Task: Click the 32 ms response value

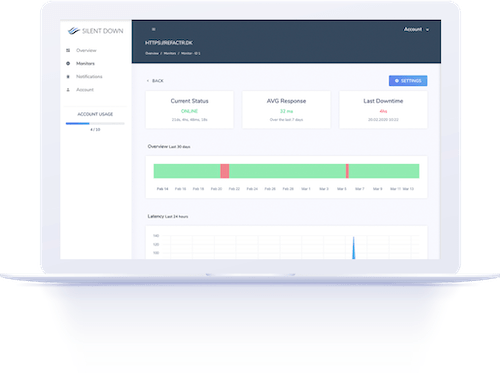Action: [286, 111]
